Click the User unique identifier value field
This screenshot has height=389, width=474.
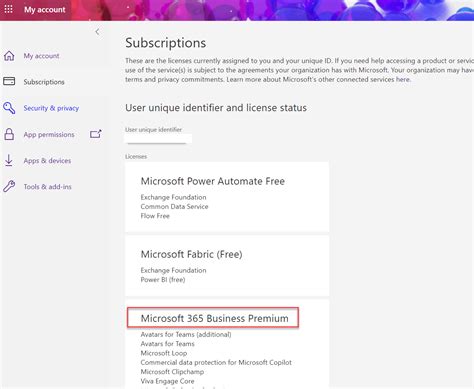point(158,139)
